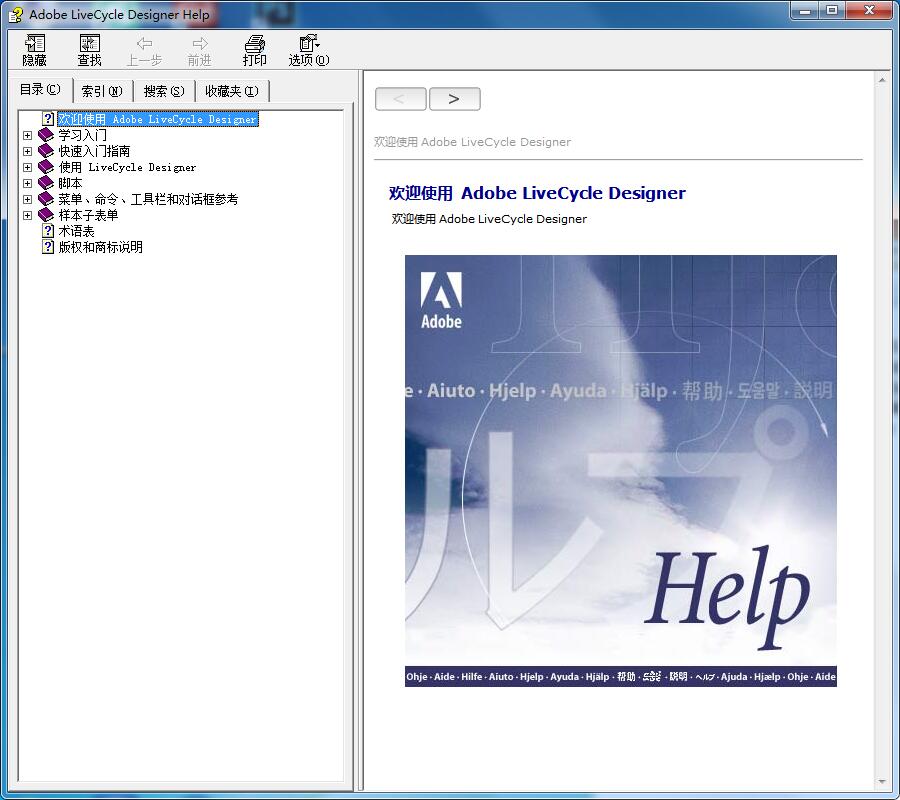This screenshot has height=800, width=900.
Task: Expand the 菜单、命令、工具栏和对话框参考 node
Action: point(27,199)
